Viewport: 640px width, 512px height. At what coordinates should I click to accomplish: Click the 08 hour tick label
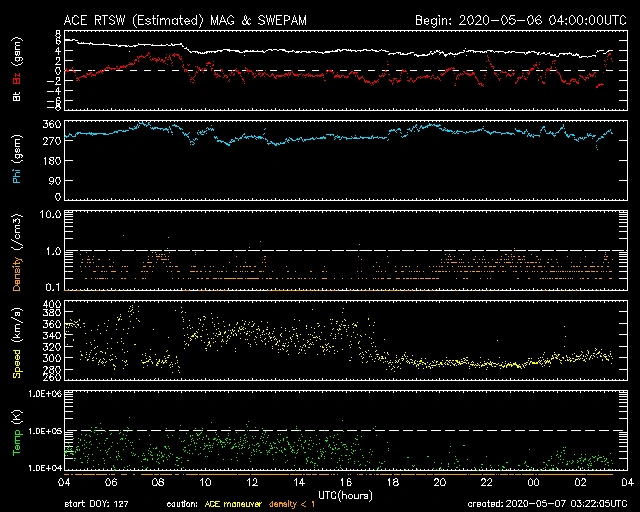click(160, 482)
